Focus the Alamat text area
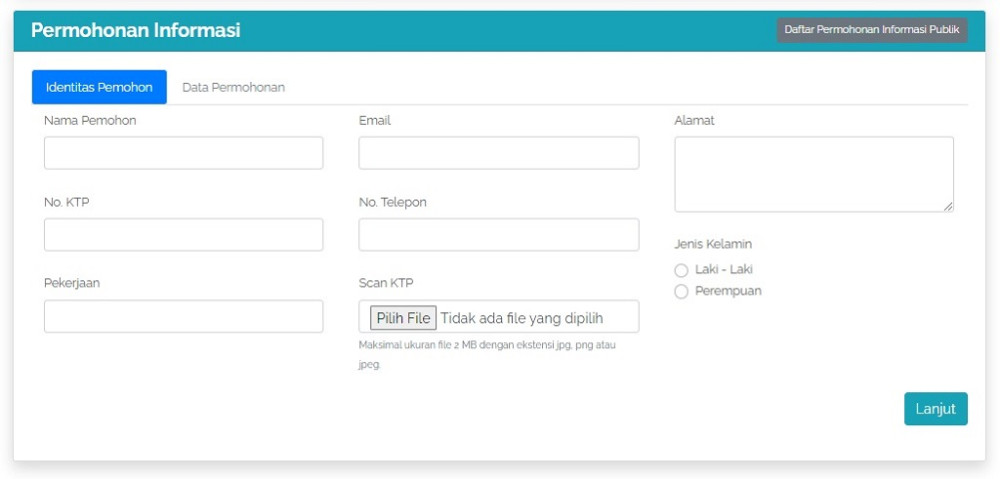Image resolution: width=1000 pixels, height=479 pixels. pos(813,174)
